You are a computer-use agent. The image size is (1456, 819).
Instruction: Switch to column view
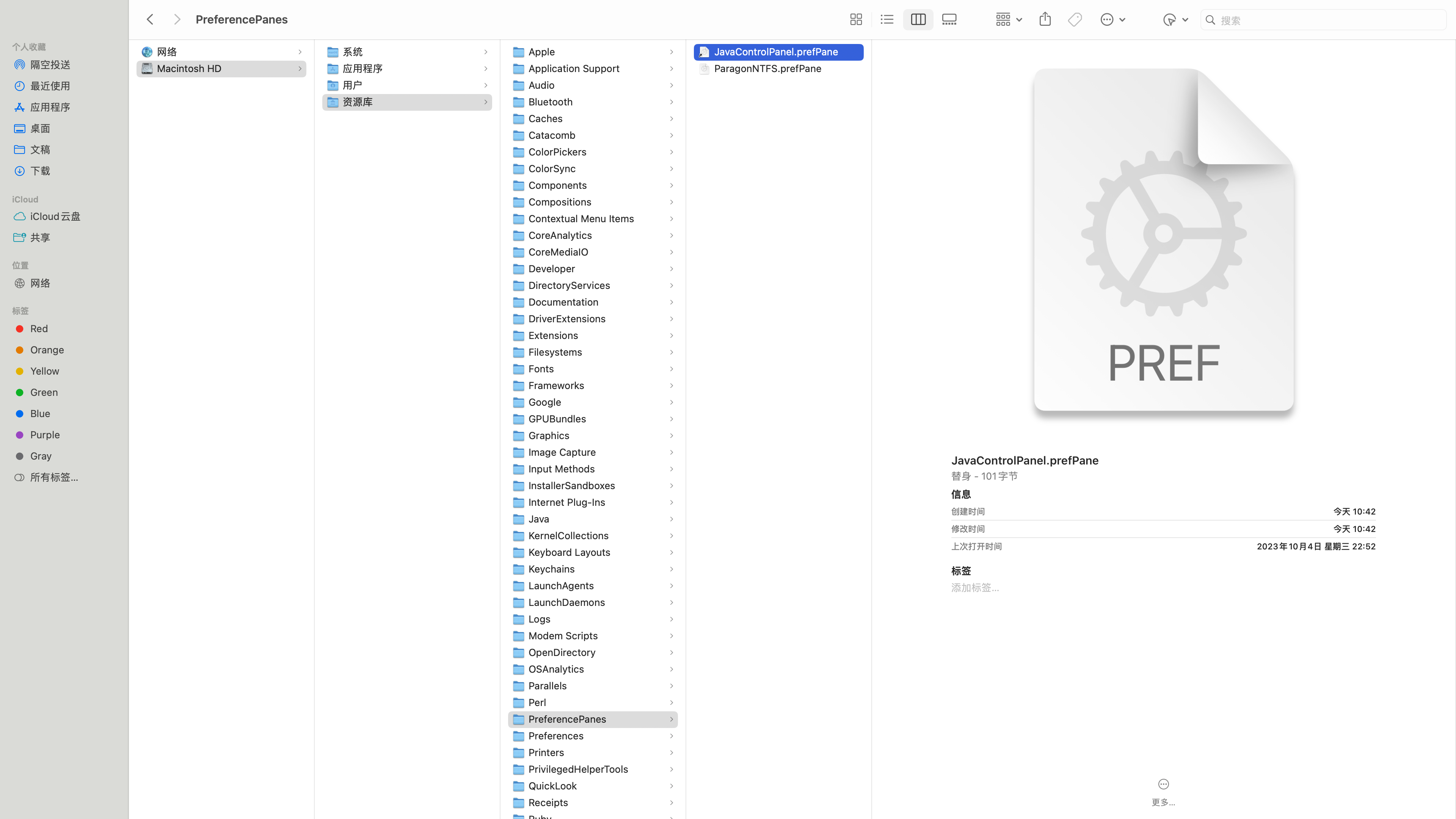[x=918, y=20]
